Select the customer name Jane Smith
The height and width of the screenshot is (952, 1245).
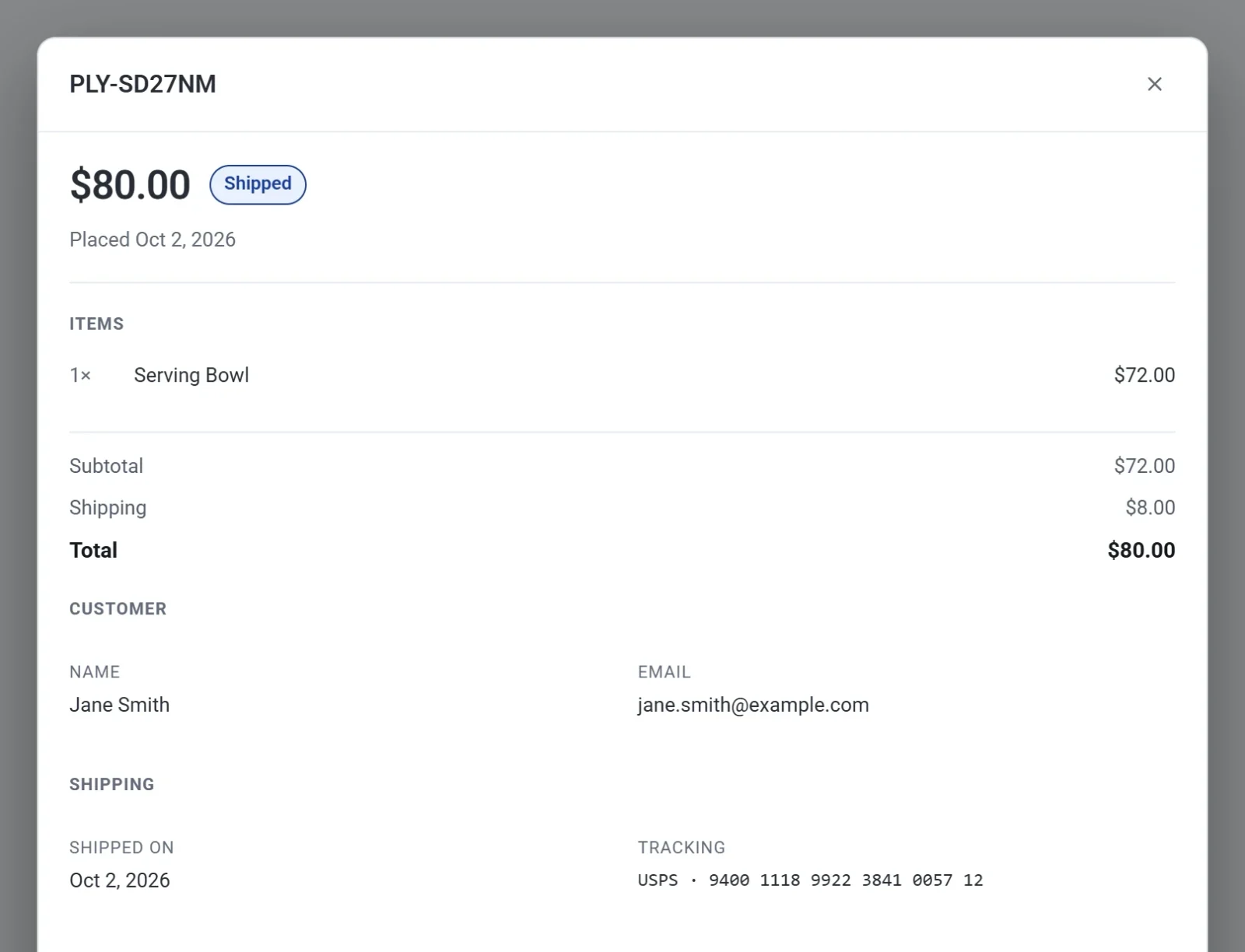pyautogui.click(x=119, y=705)
